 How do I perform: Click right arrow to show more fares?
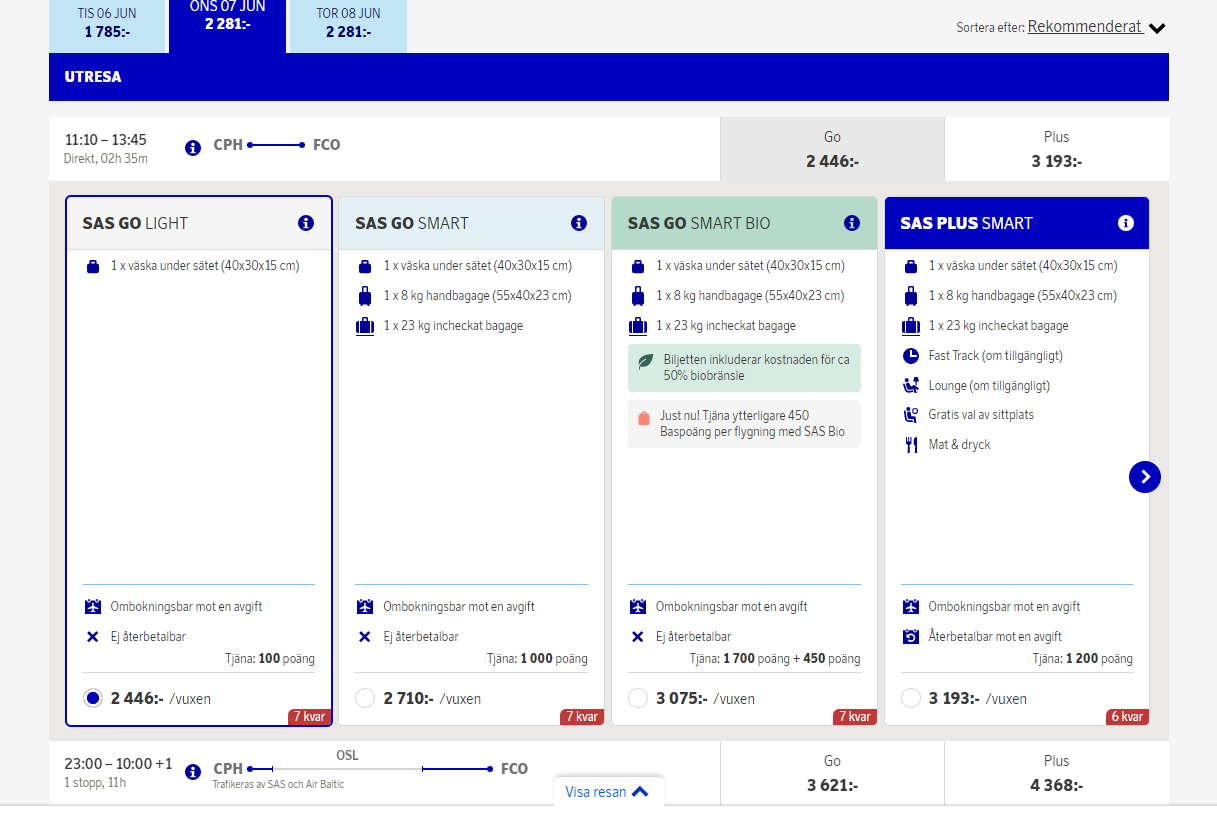pos(1144,477)
